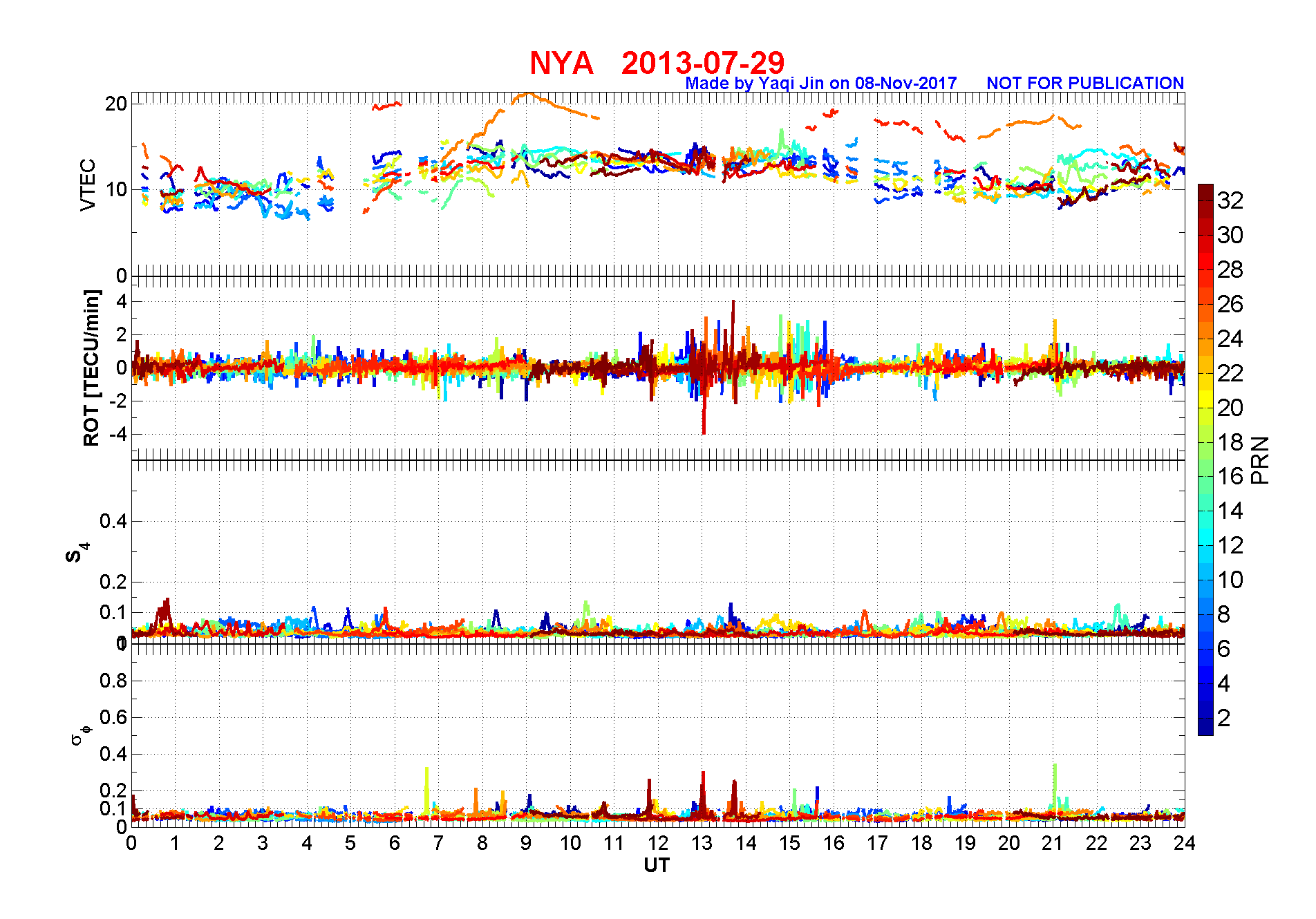Viewport: 1316px width, 919px height.
Task: Click colorbar tick label 24
Action: click(1230, 339)
